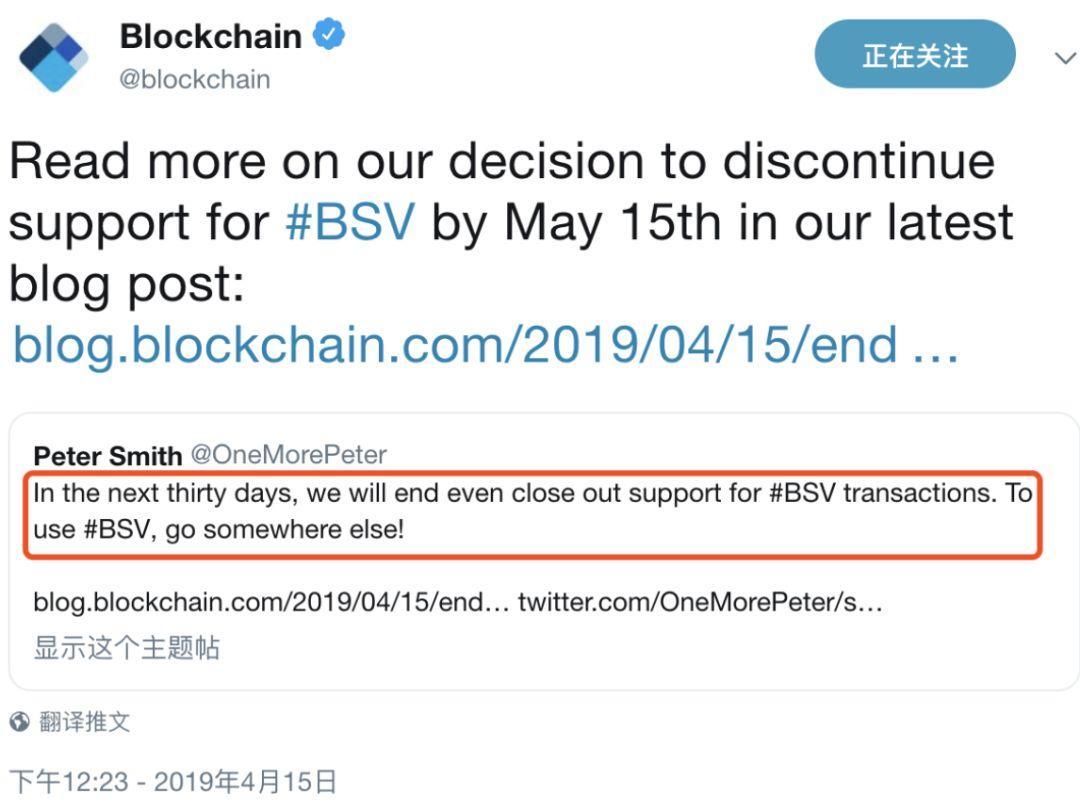
Task: Open the Blockchain display name
Action: coord(211,36)
